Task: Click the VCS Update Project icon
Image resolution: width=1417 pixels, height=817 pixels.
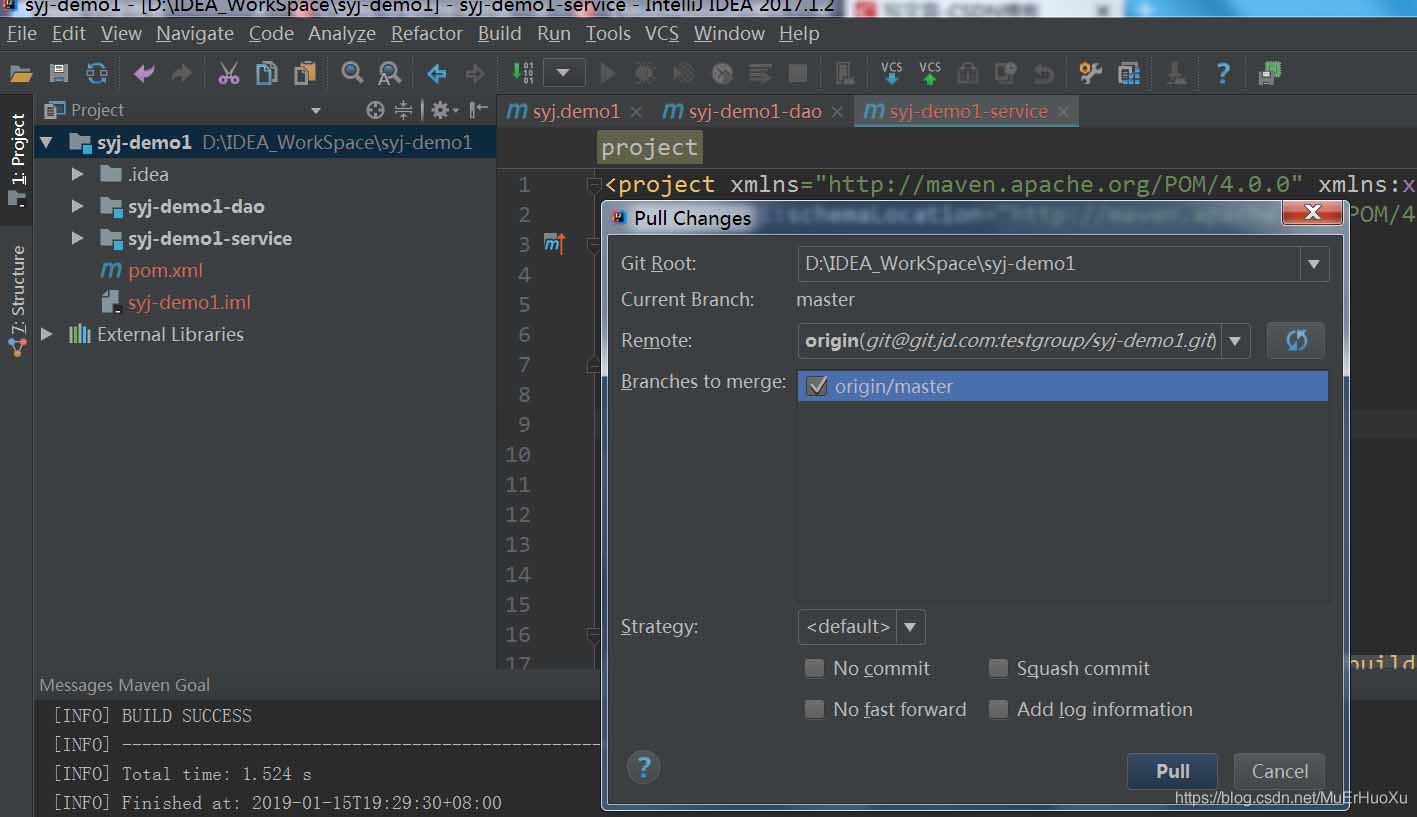Action: (x=892, y=73)
